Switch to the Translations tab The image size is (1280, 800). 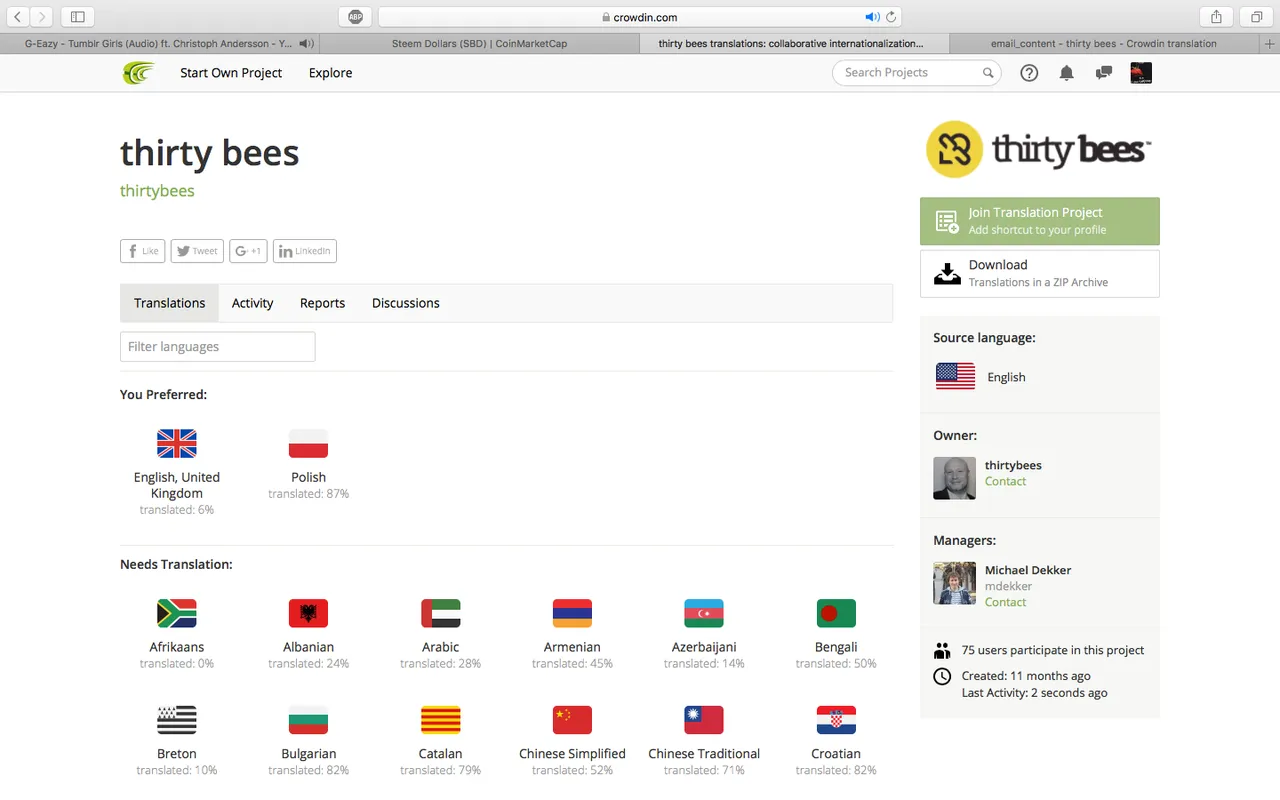click(x=170, y=303)
